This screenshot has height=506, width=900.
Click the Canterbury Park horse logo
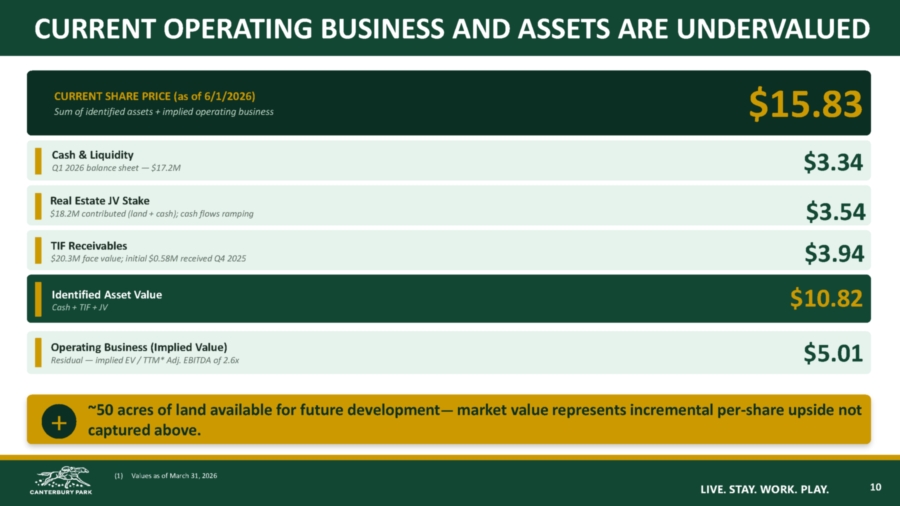61,480
